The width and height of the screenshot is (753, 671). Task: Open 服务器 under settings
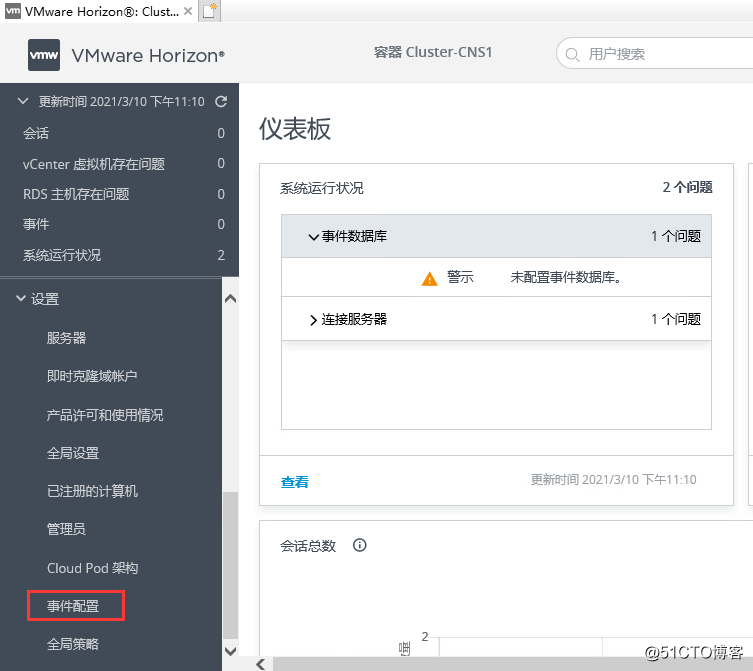[66, 338]
